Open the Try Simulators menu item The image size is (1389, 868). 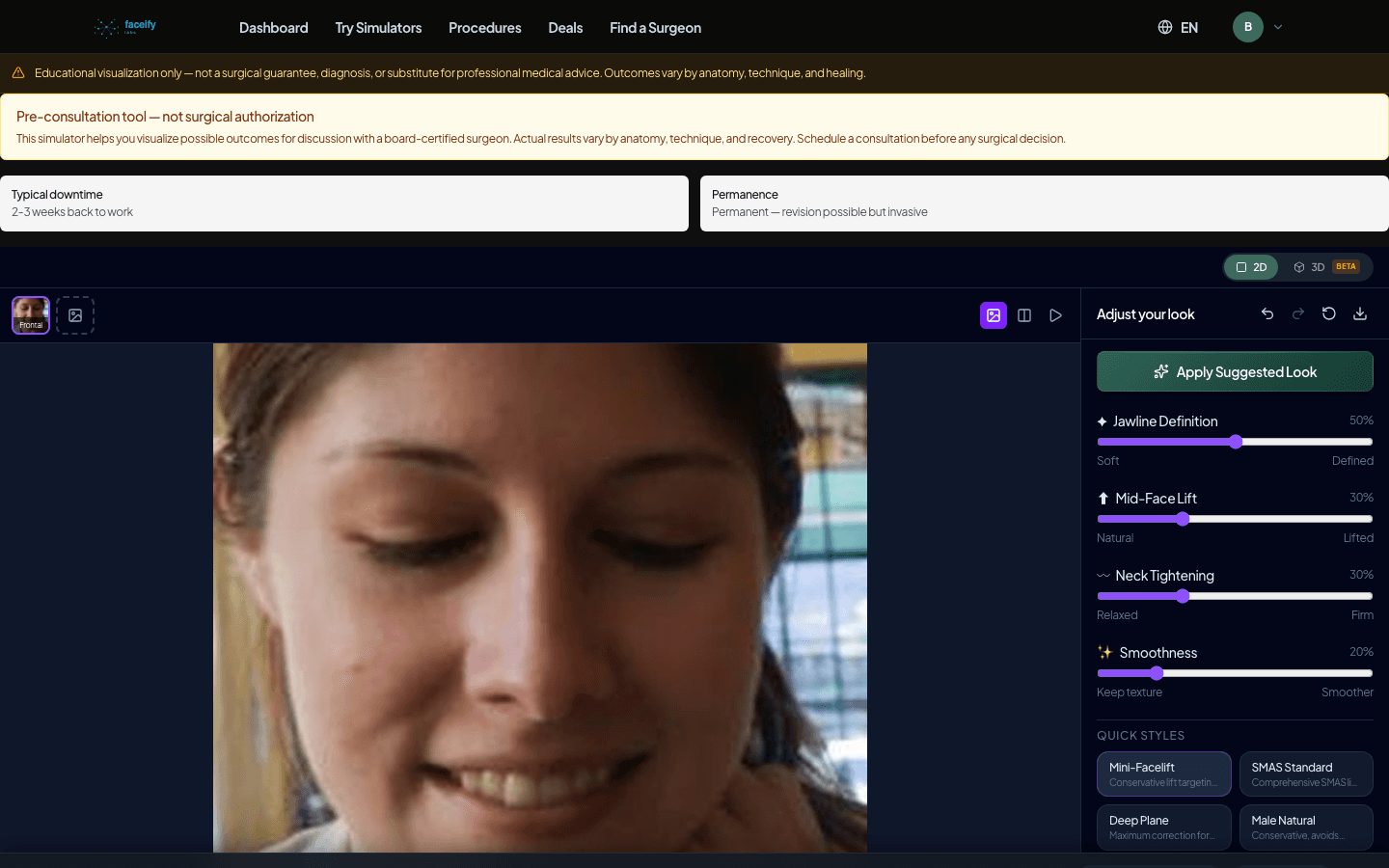click(x=378, y=28)
